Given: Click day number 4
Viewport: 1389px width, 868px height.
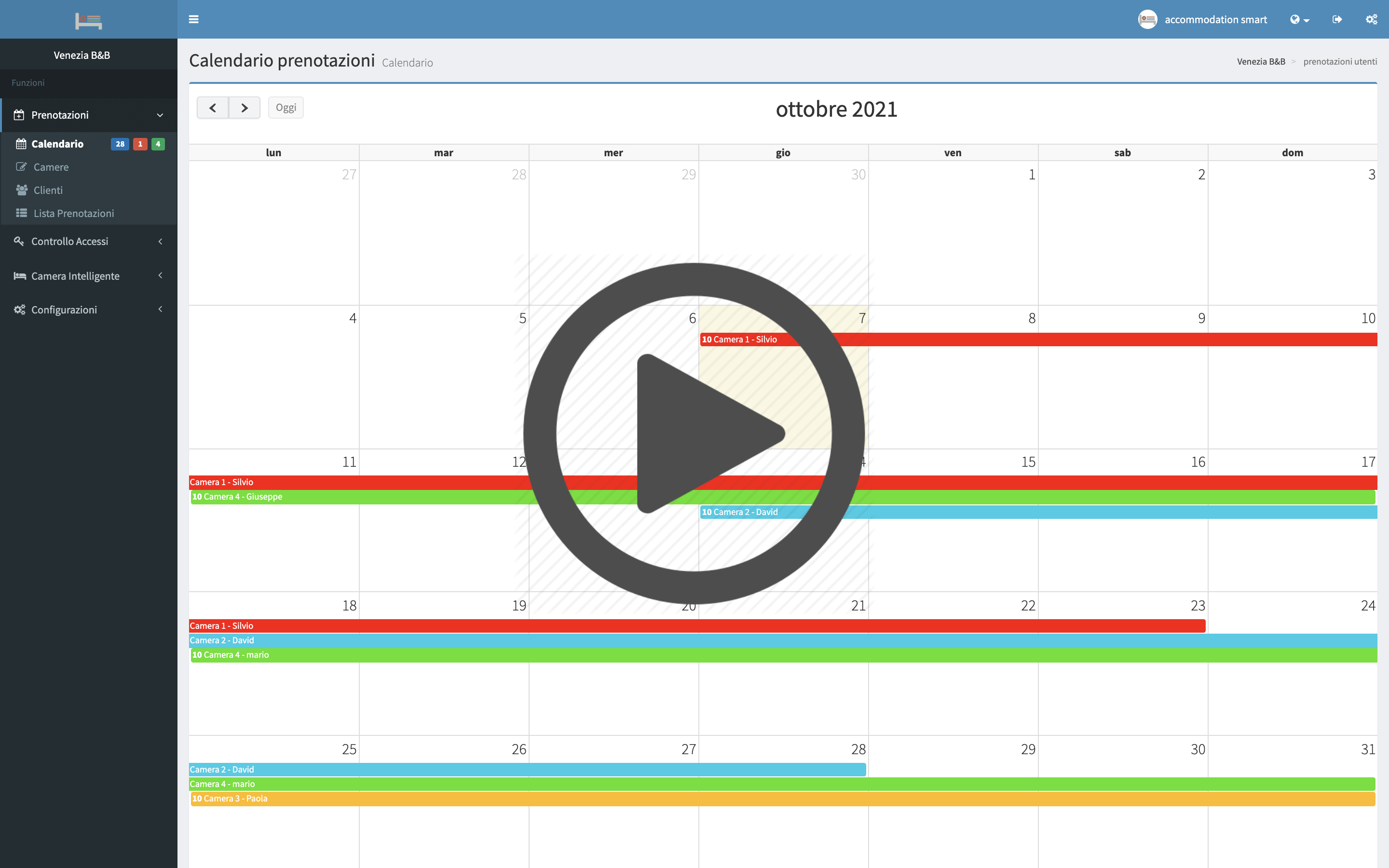Looking at the screenshot, I should (x=353, y=318).
